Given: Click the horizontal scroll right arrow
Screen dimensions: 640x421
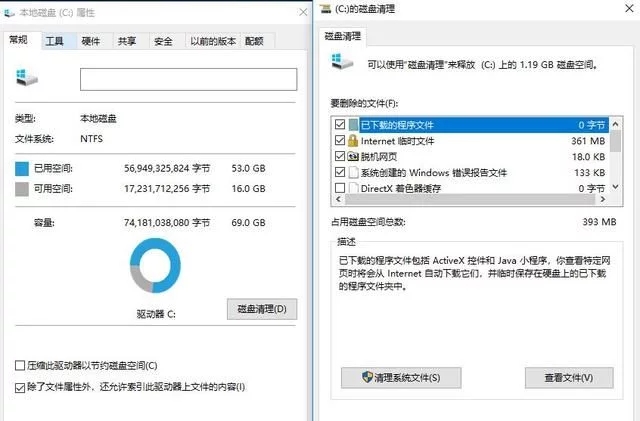Looking at the screenshot, I should coord(603,199).
